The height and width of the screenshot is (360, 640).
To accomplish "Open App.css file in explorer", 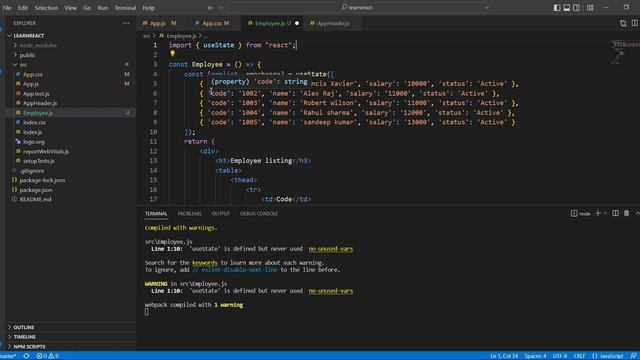I will click(33, 74).
